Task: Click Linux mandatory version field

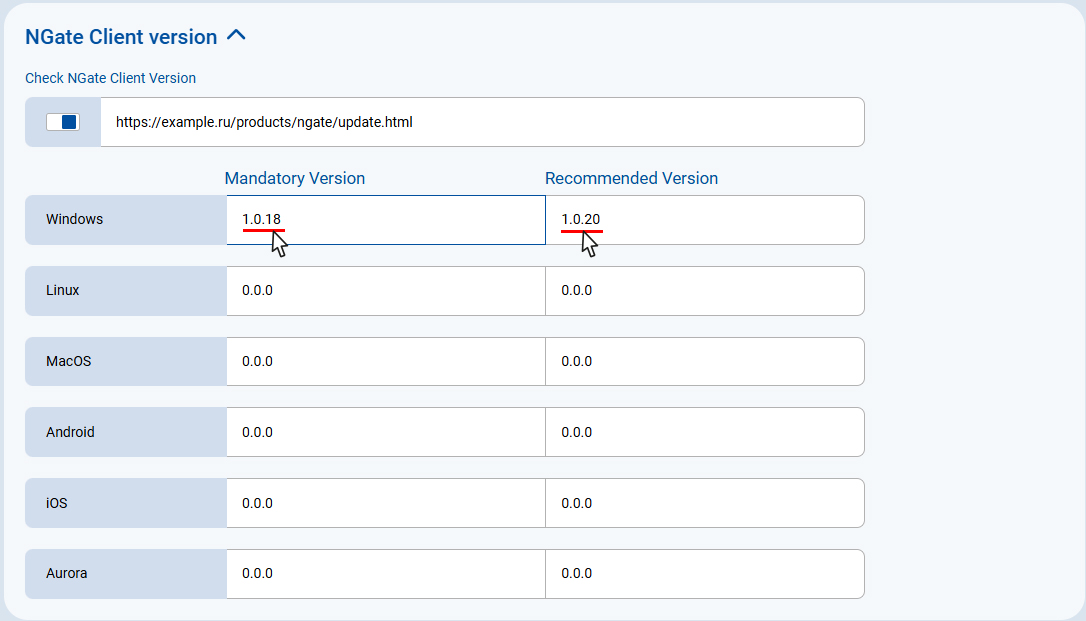Action: click(385, 291)
